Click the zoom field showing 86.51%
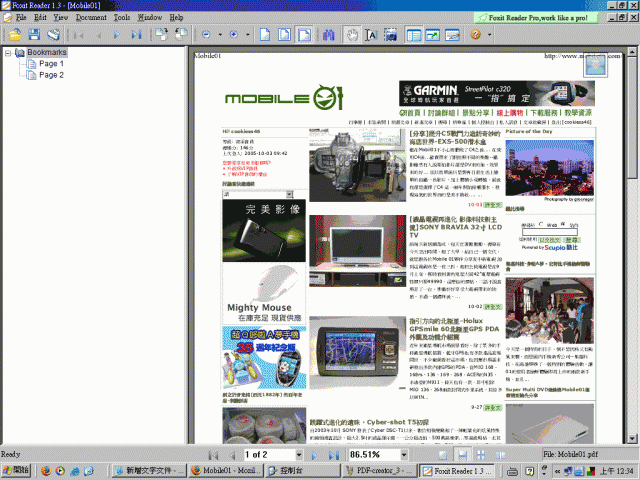 point(374,455)
